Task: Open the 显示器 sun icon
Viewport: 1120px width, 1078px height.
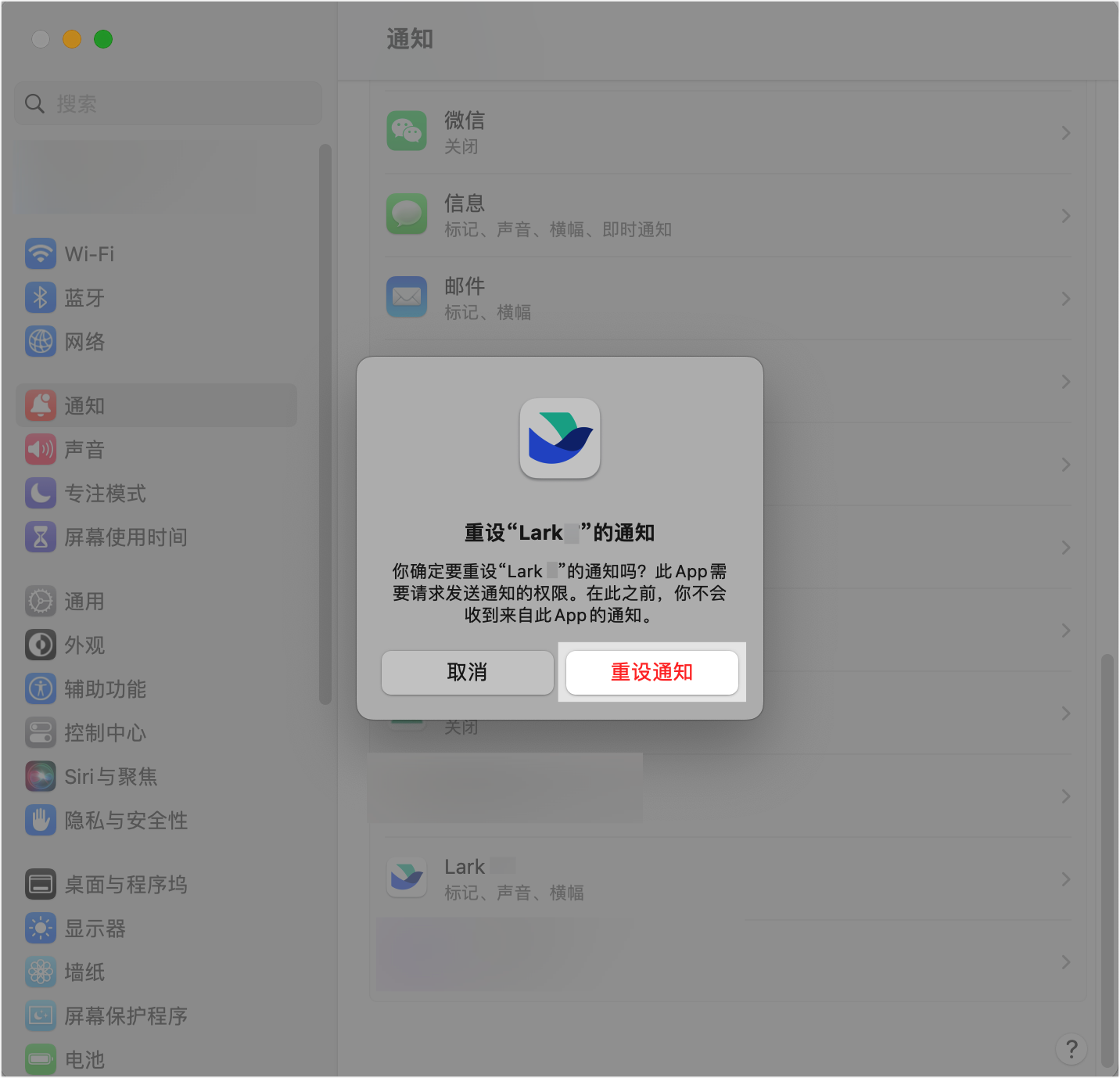Action: coord(41,928)
